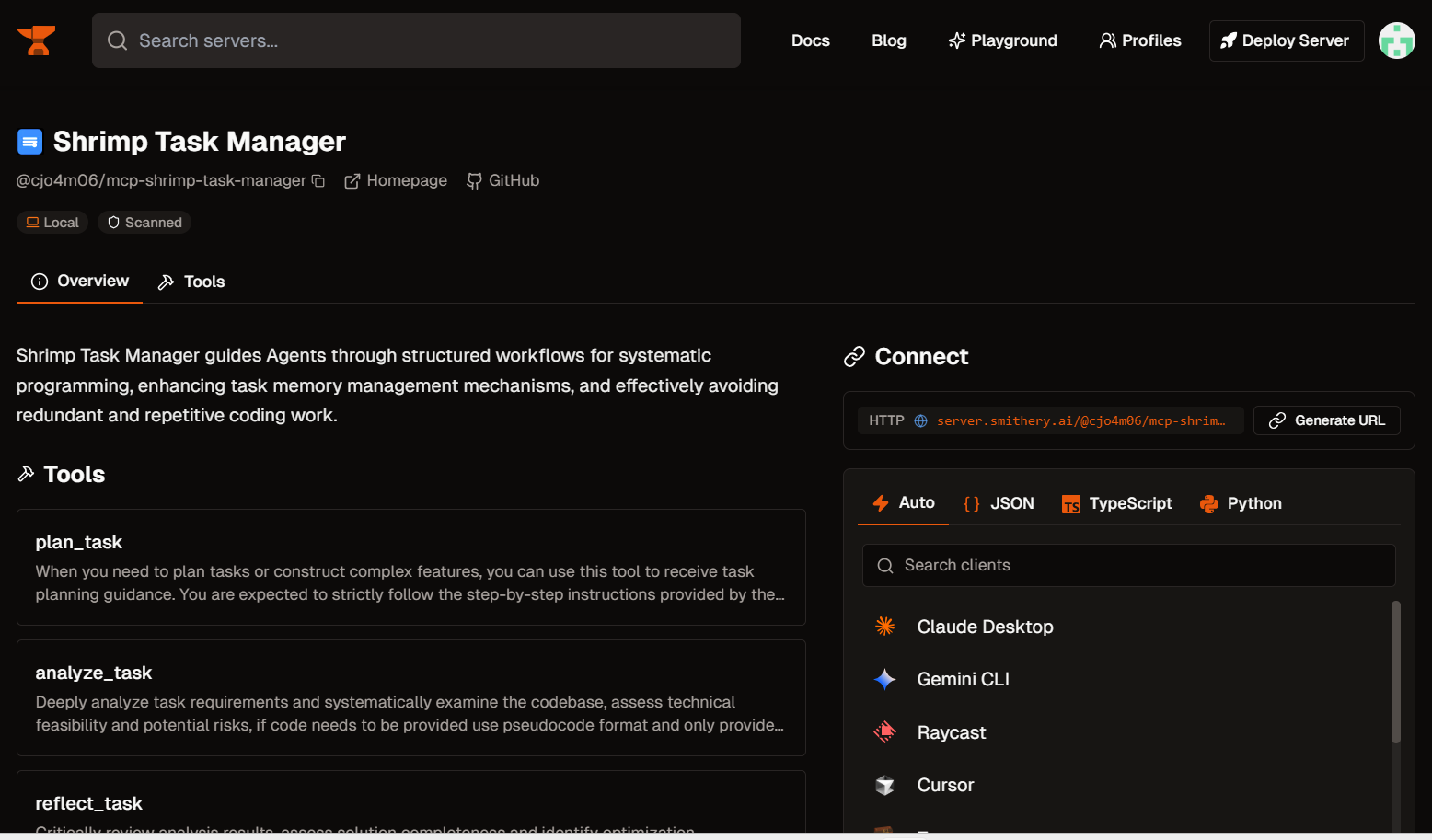Click the rocket icon on Deploy Server

(x=1229, y=40)
